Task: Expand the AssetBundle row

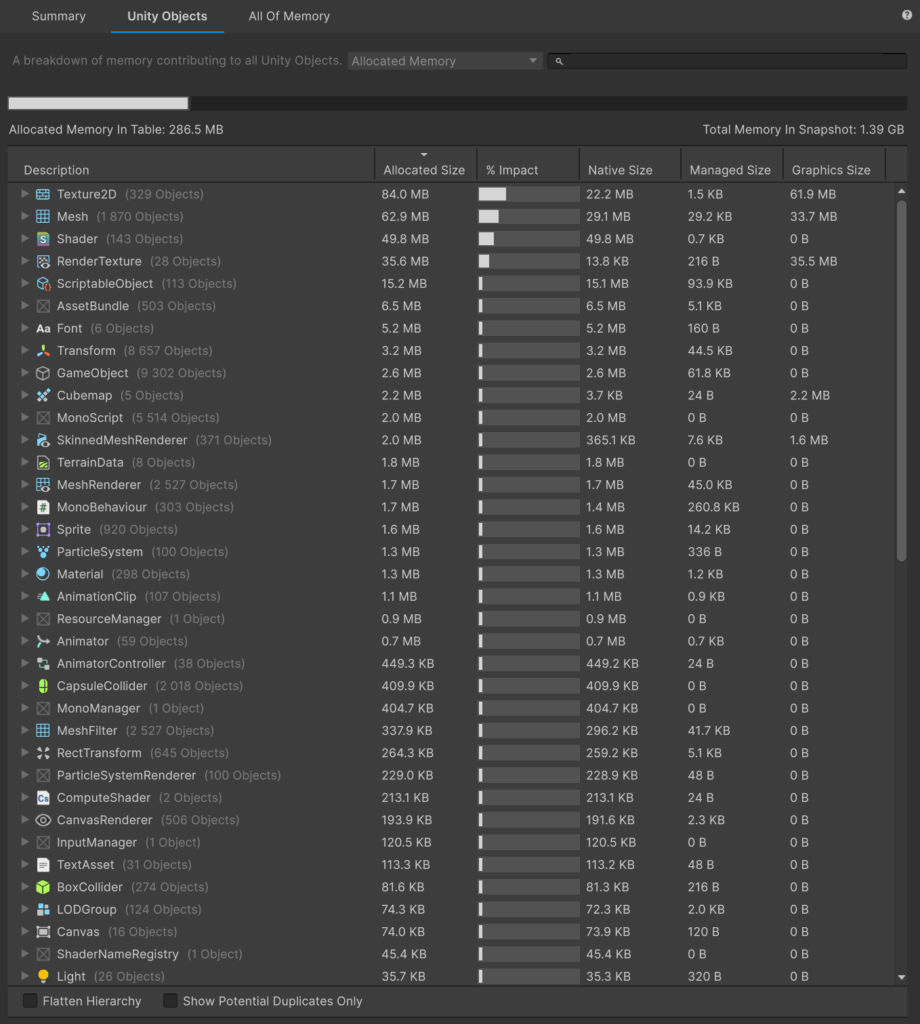Action: [24, 306]
